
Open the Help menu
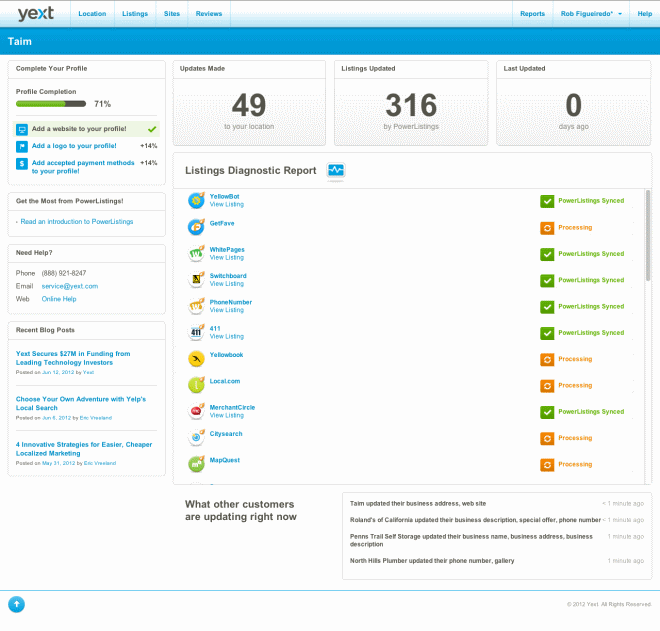(644, 14)
